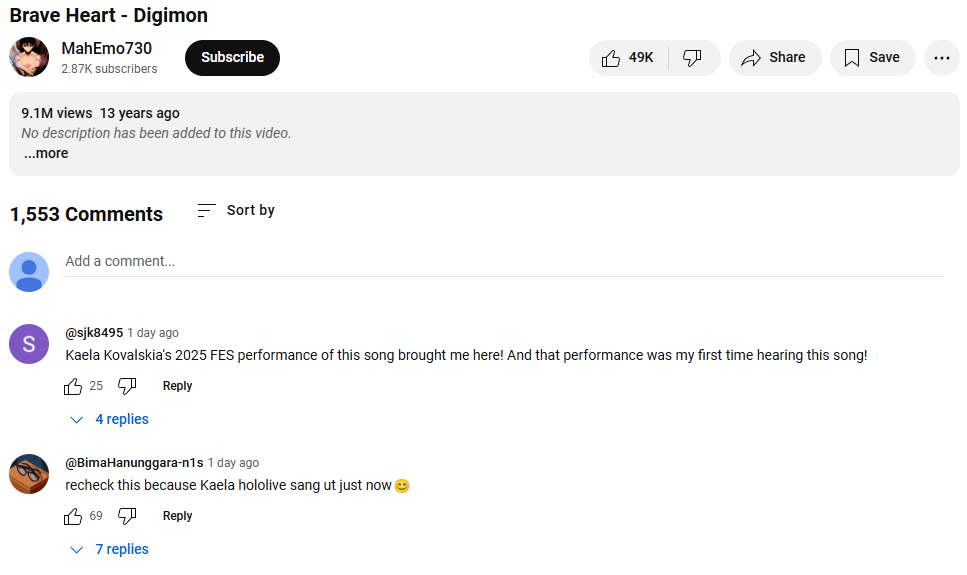Image resolution: width=967 pixels, height=575 pixels.
Task: Reply to the @BimaHanunggara-n1s comment
Action: click(x=177, y=516)
